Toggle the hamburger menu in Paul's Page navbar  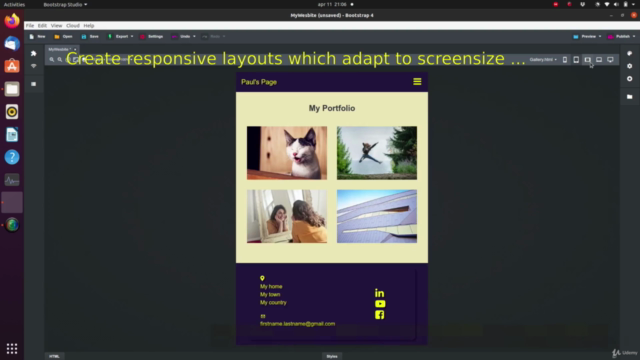click(417, 82)
